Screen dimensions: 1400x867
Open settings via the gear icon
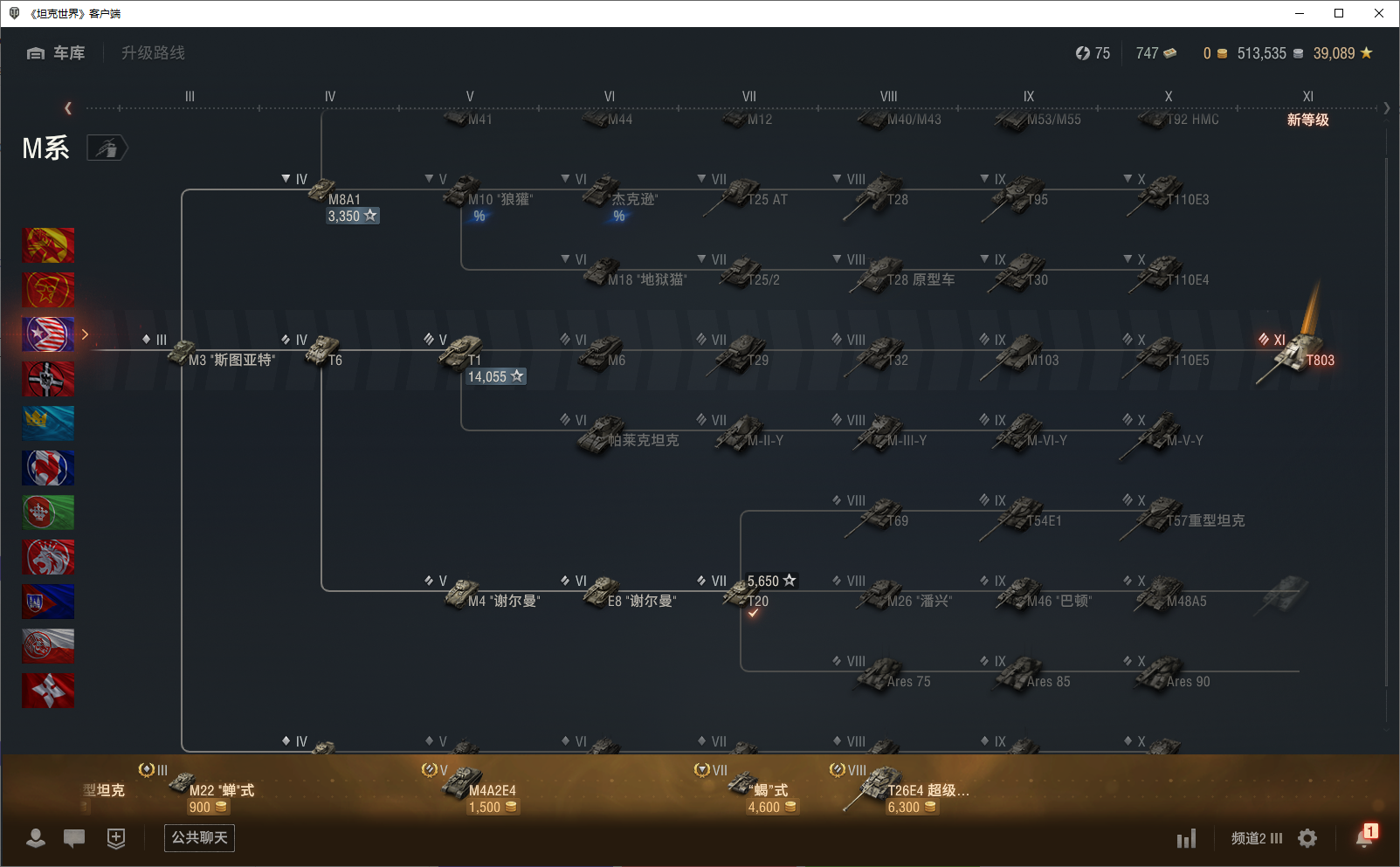[x=1307, y=838]
